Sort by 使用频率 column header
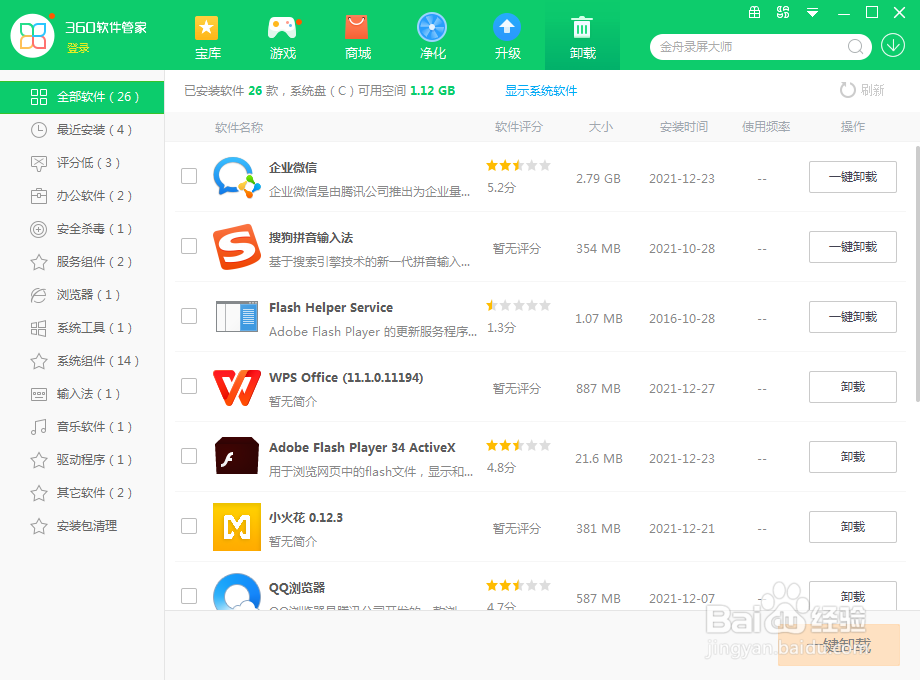Screen dimensions: 920x680 click(x=766, y=127)
